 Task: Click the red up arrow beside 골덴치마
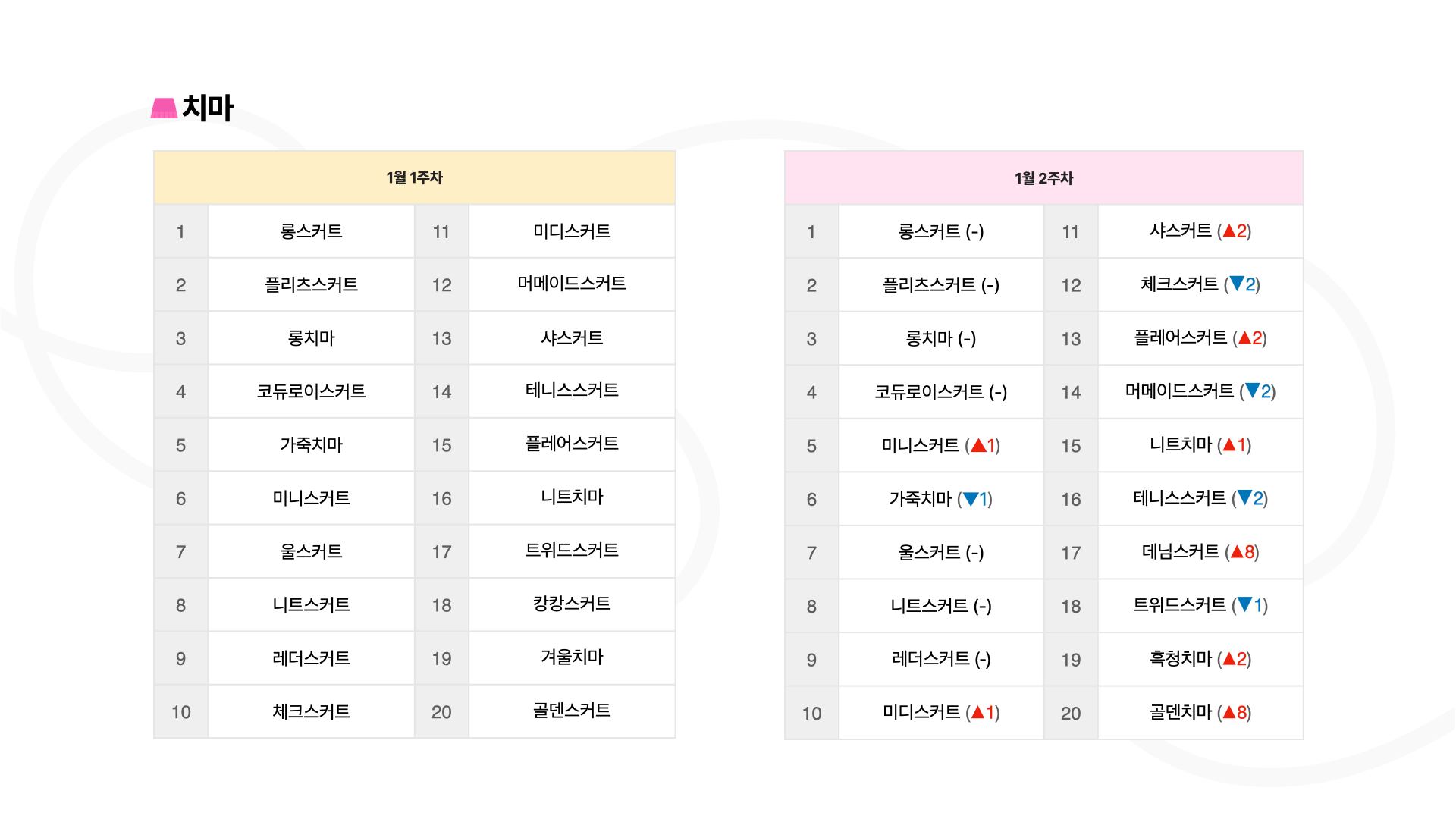(x=1229, y=712)
